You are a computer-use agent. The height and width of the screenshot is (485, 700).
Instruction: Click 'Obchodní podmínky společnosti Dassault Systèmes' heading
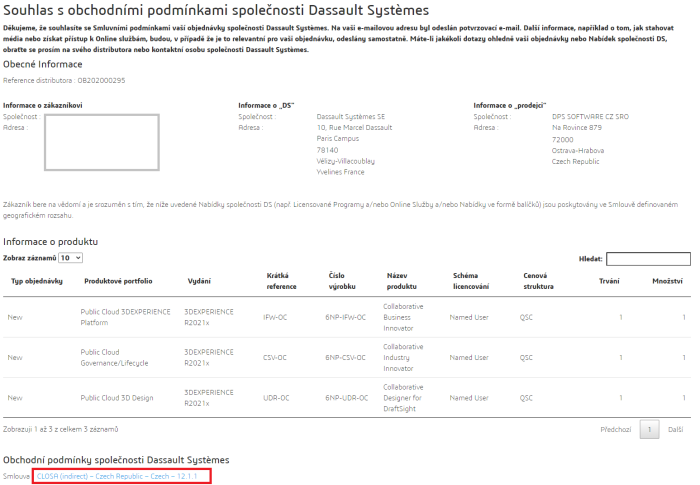click(117, 460)
